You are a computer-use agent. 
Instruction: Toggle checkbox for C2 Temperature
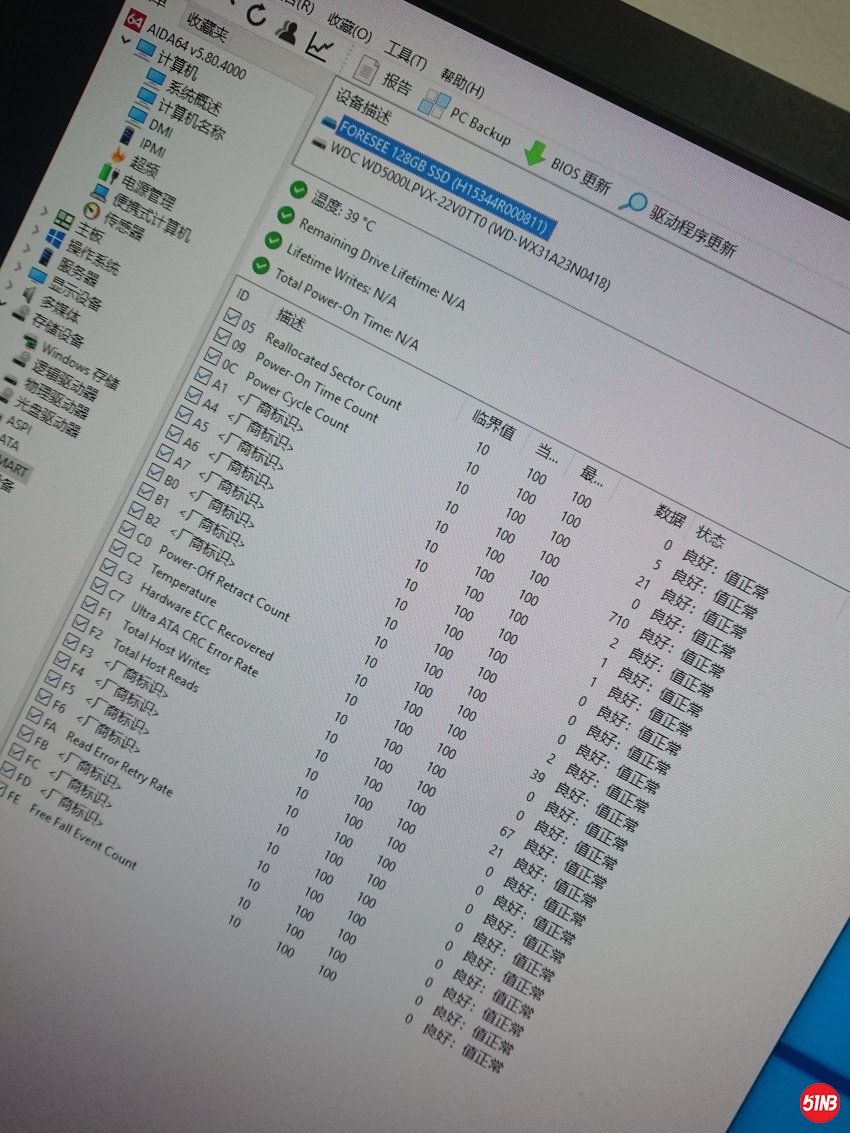(117, 548)
